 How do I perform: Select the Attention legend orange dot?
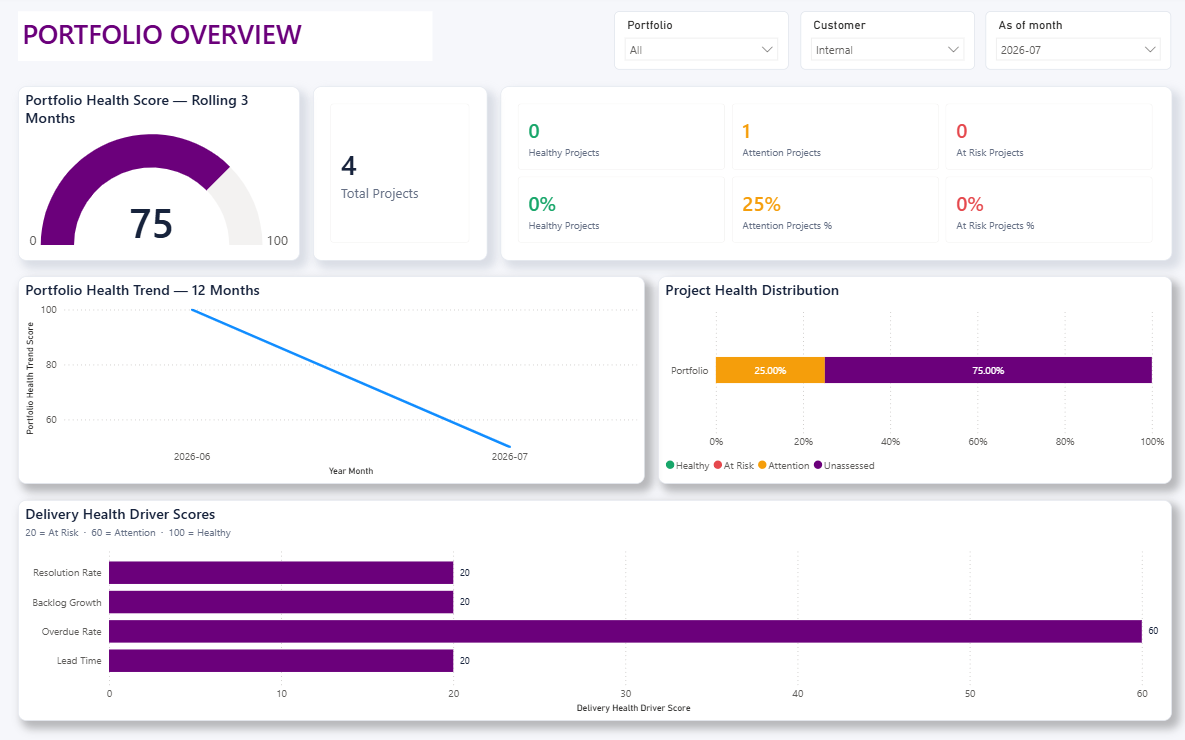762,465
